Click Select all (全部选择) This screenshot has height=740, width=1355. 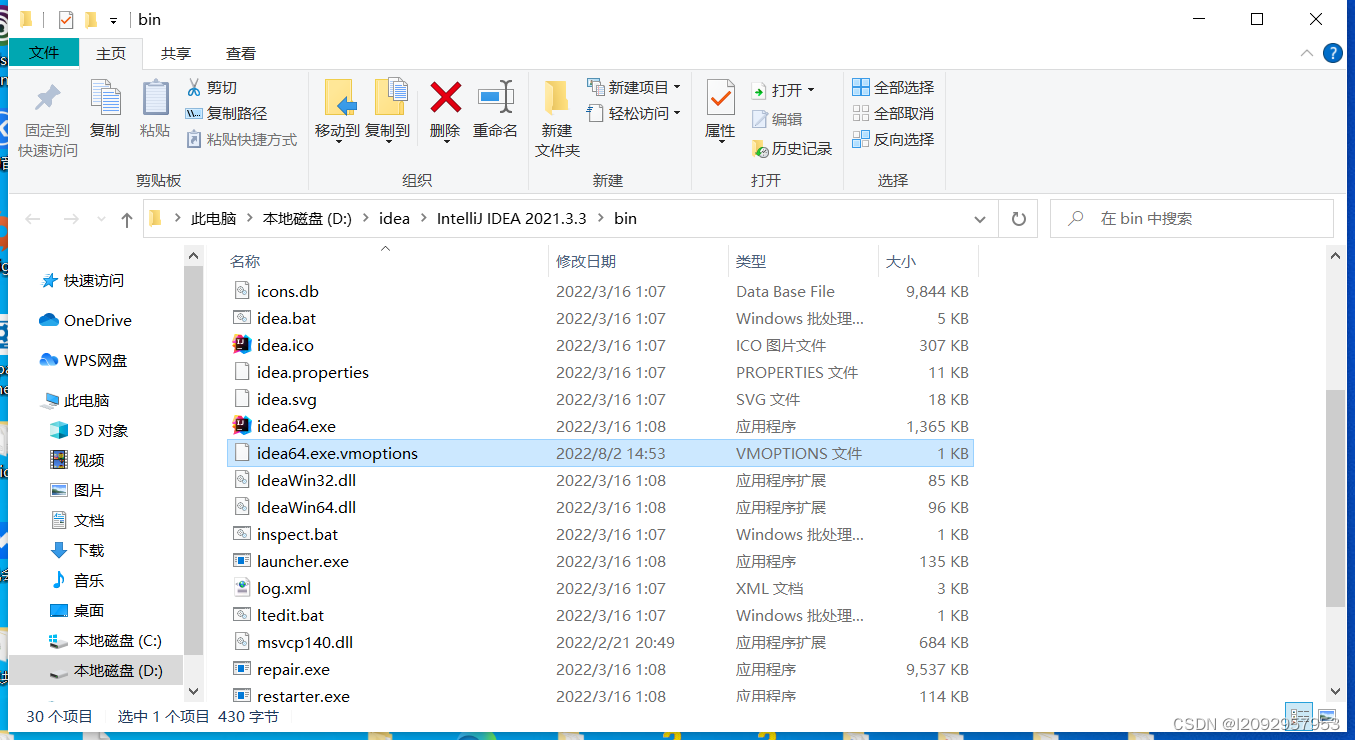[x=893, y=88]
